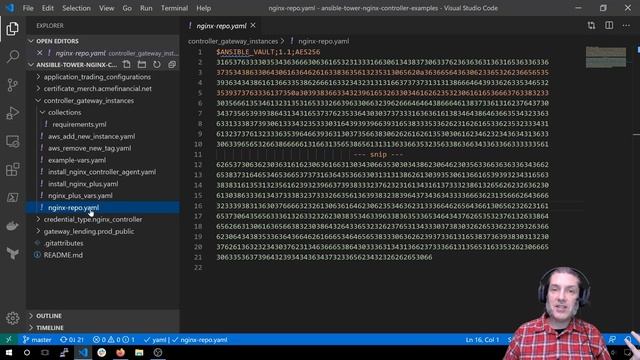This screenshot has height=360, width=640.
Task: Open the Run and Debug view
Action: (12, 113)
